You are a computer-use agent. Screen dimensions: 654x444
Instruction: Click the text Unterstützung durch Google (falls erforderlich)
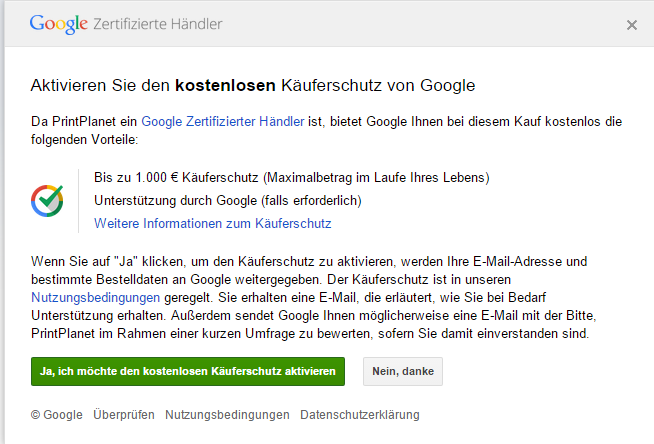[228, 201]
